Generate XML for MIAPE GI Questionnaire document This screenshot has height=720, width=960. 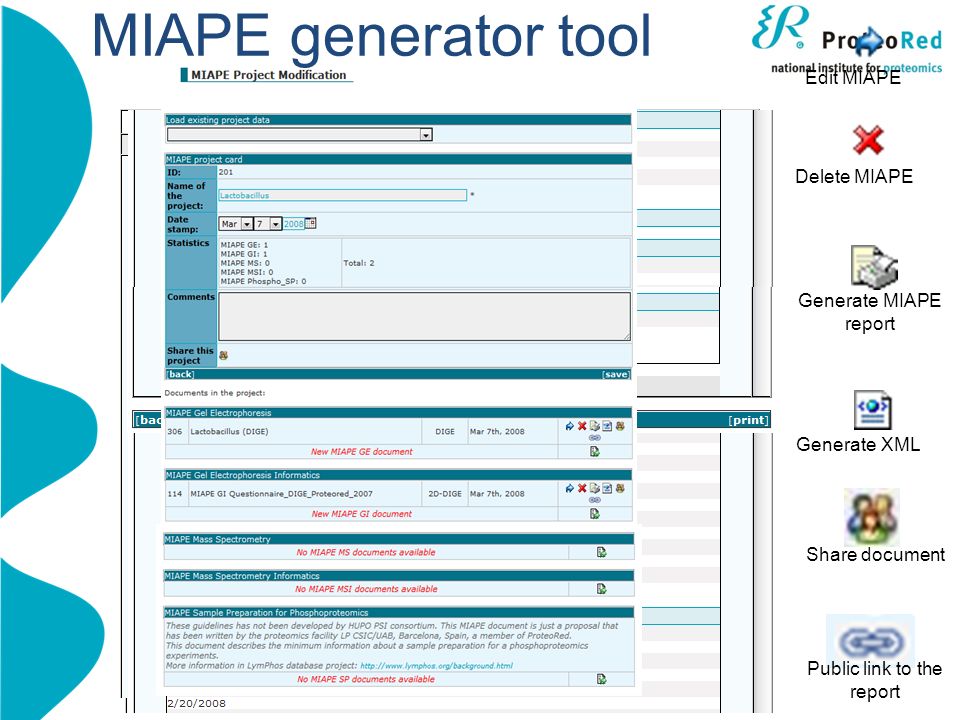[607, 489]
